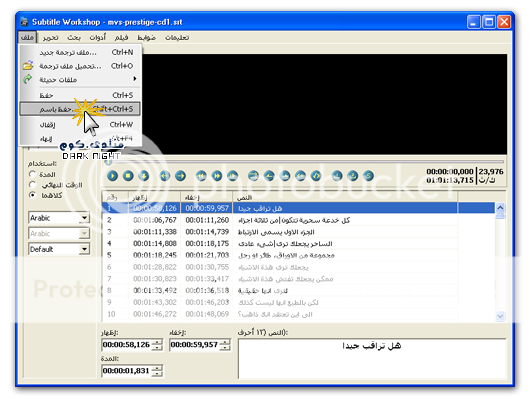
Task: Jump to previous subtitle with left-arrow icon
Action: coord(165,176)
